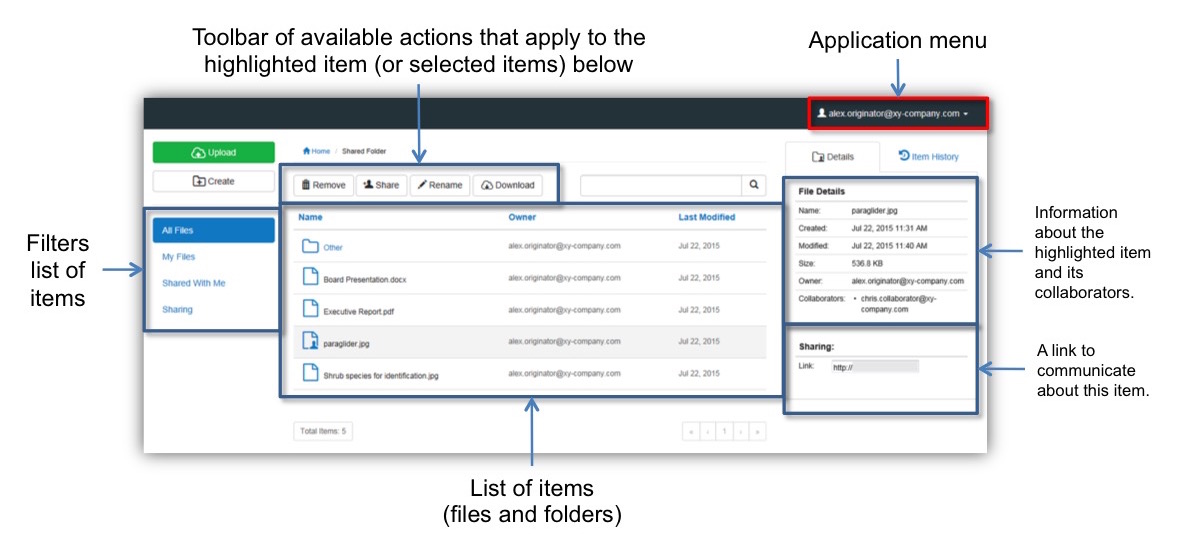Select the Details tab
Viewport: 1200px width, 549px height.
[833, 157]
